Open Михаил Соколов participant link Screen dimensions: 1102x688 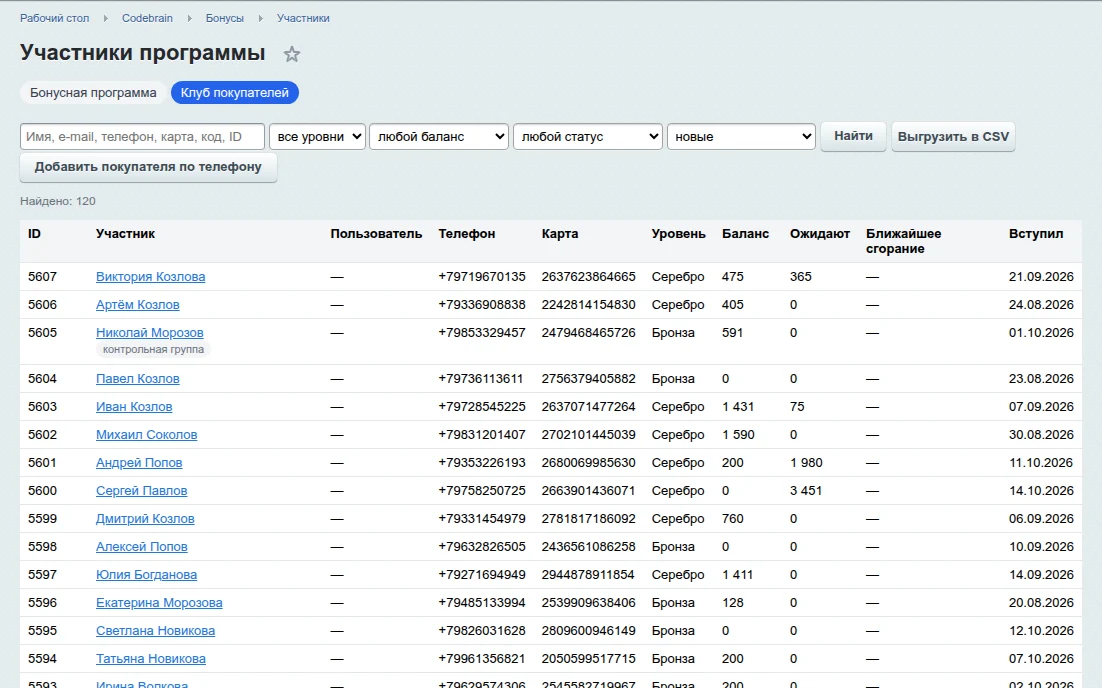[x=147, y=435]
